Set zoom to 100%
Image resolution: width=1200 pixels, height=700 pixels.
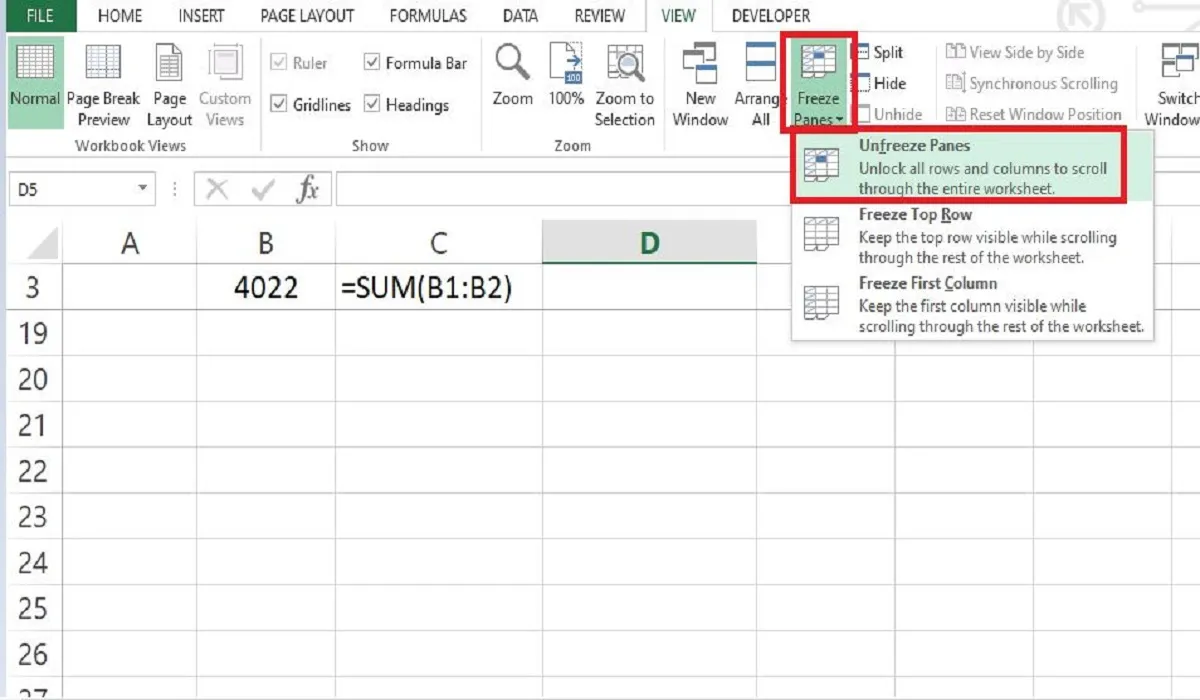pos(566,76)
